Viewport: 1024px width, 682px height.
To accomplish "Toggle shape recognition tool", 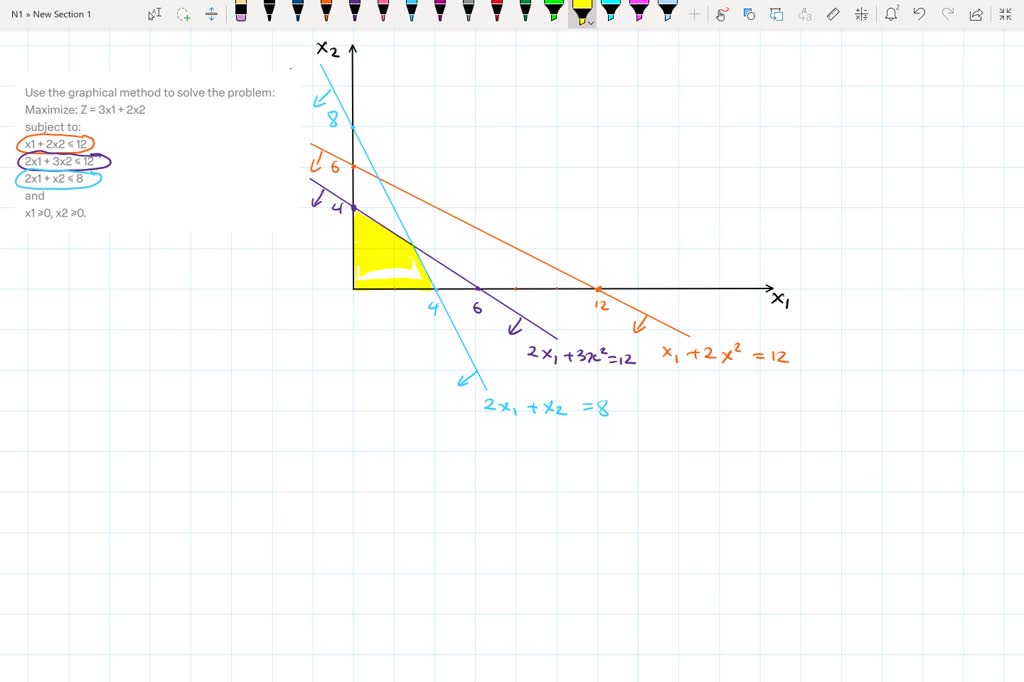I will (748, 14).
